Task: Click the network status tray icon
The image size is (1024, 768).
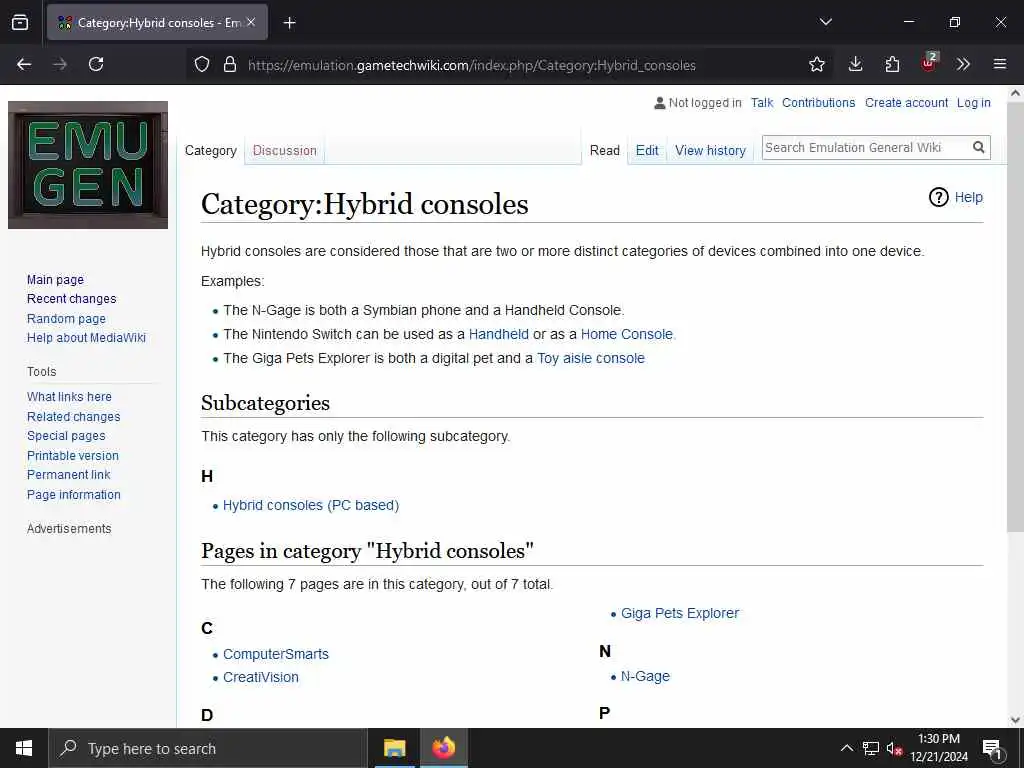Action: 871,748
